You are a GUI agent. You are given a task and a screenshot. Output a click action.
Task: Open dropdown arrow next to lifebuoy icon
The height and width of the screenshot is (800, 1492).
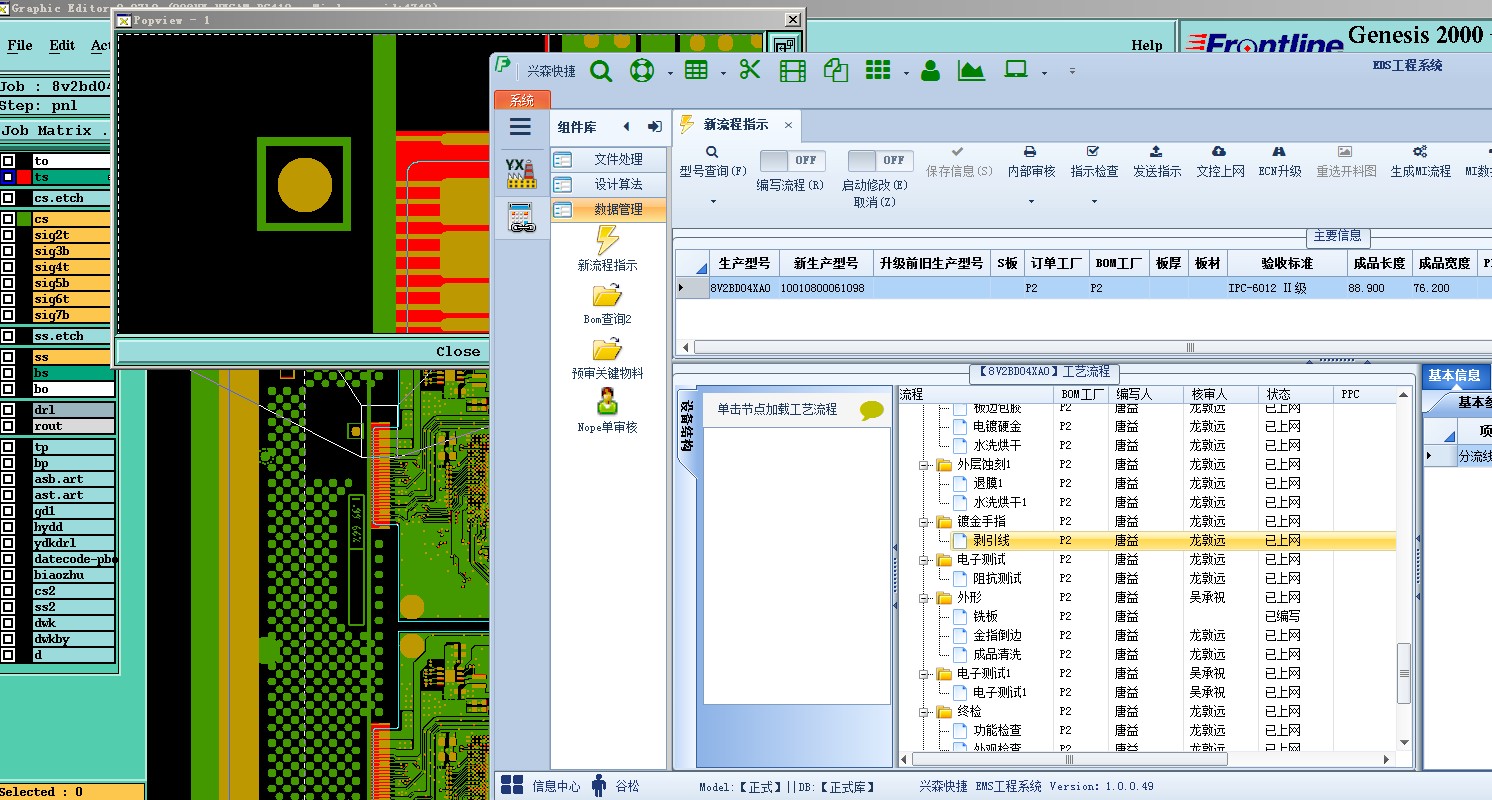pyautogui.click(x=669, y=73)
